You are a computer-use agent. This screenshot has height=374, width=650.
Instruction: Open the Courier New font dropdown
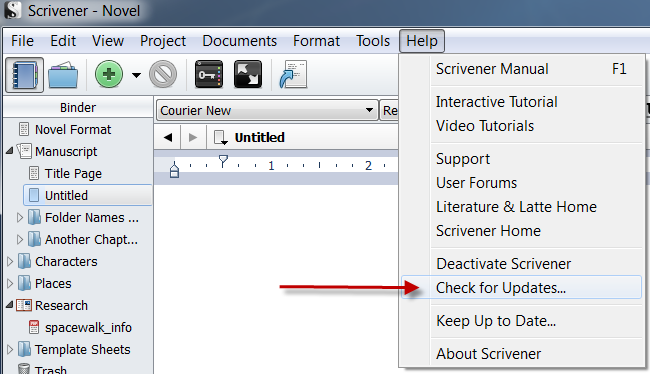click(x=267, y=110)
